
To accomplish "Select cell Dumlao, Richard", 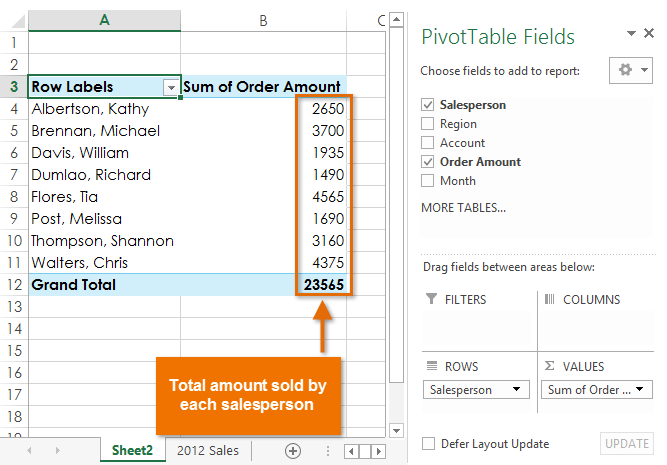I will [104, 175].
